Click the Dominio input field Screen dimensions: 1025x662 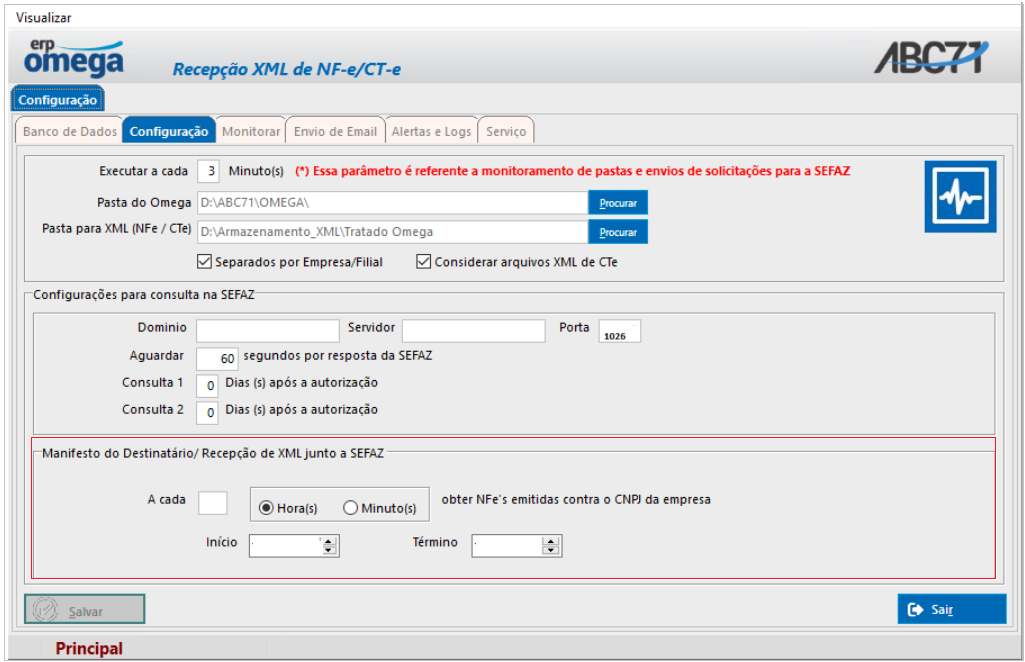pos(268,331)
